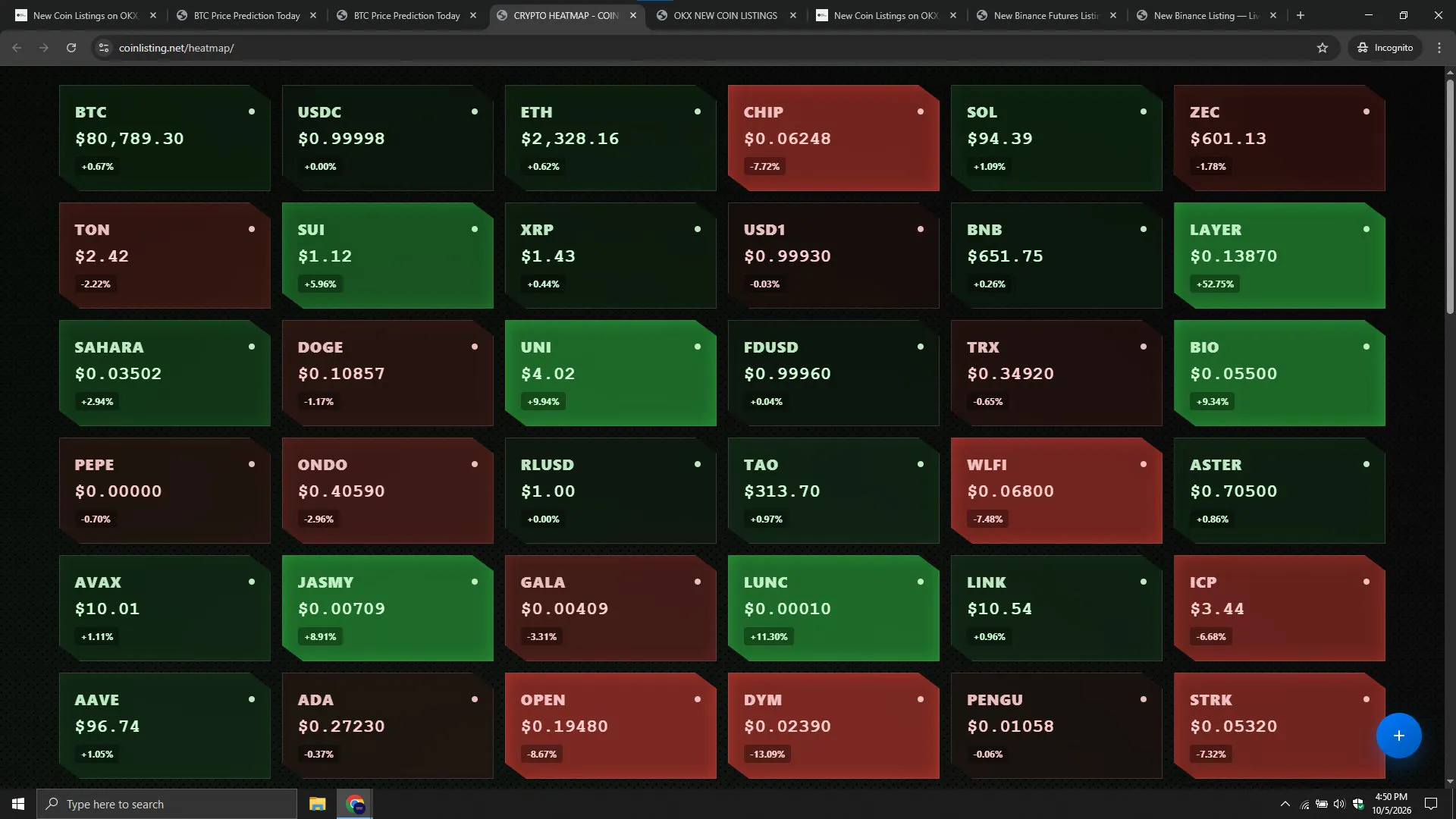The image size is (1456, 819).
Task: Click the Windows Security tray icon
Action: (x=1358, y=804)
